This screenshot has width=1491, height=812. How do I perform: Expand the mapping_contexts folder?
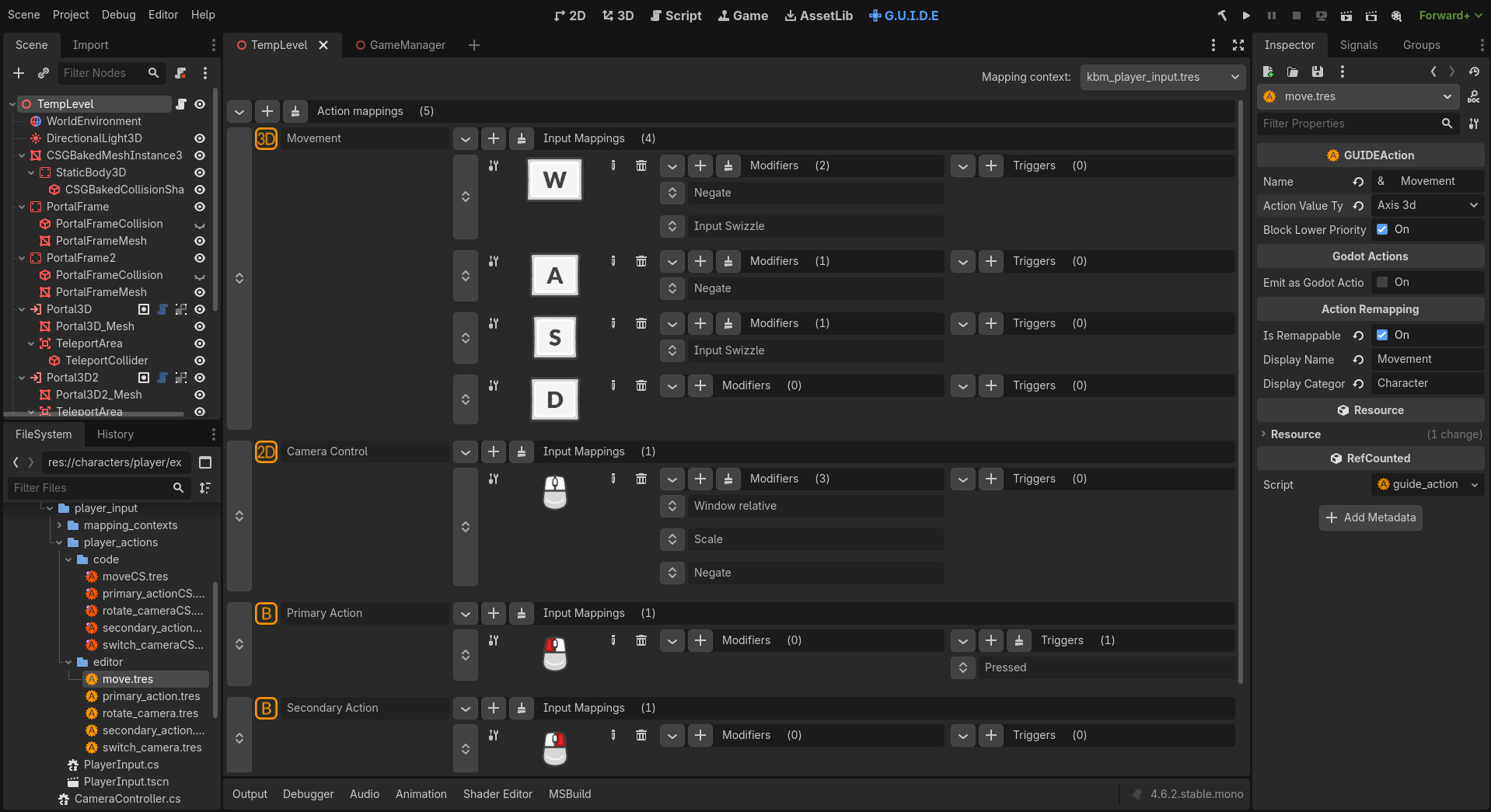coord(60,525)
